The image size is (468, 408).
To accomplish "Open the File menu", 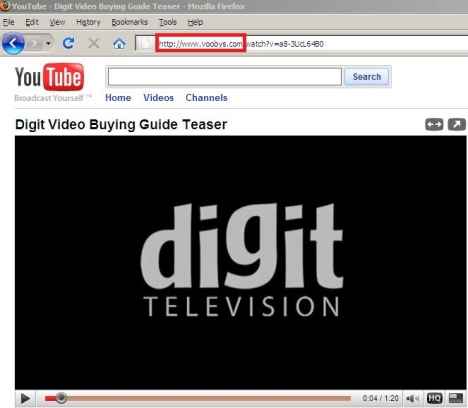I will [x=9, y=22].
